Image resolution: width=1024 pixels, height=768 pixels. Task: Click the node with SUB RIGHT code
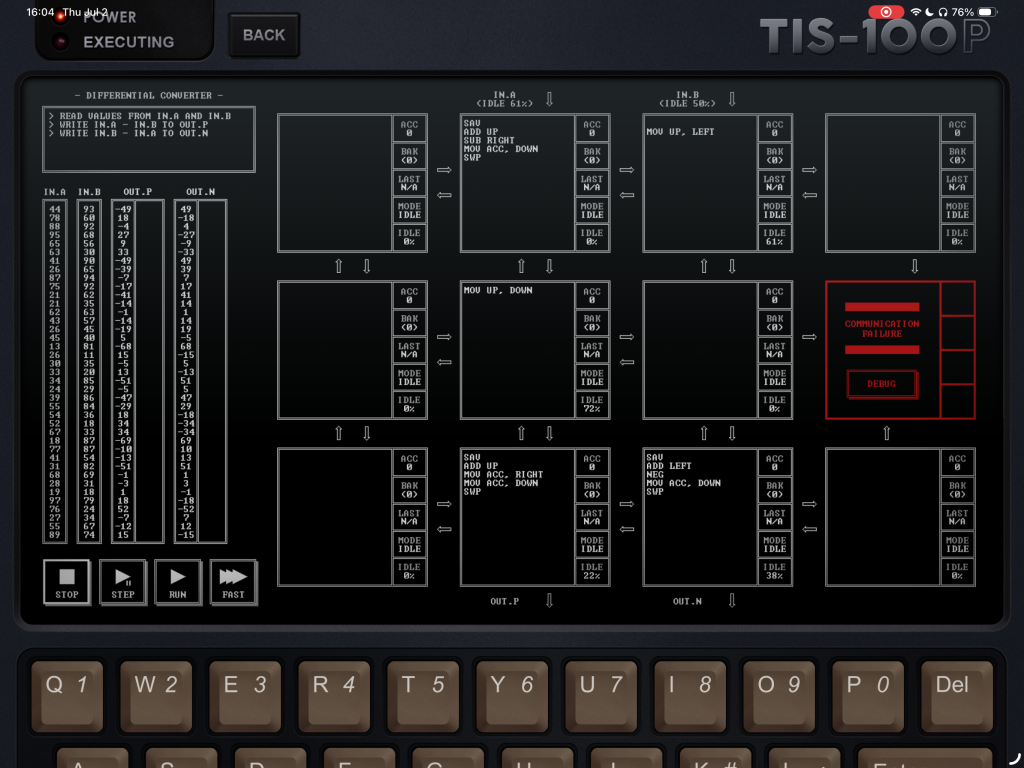pos(517,183)
